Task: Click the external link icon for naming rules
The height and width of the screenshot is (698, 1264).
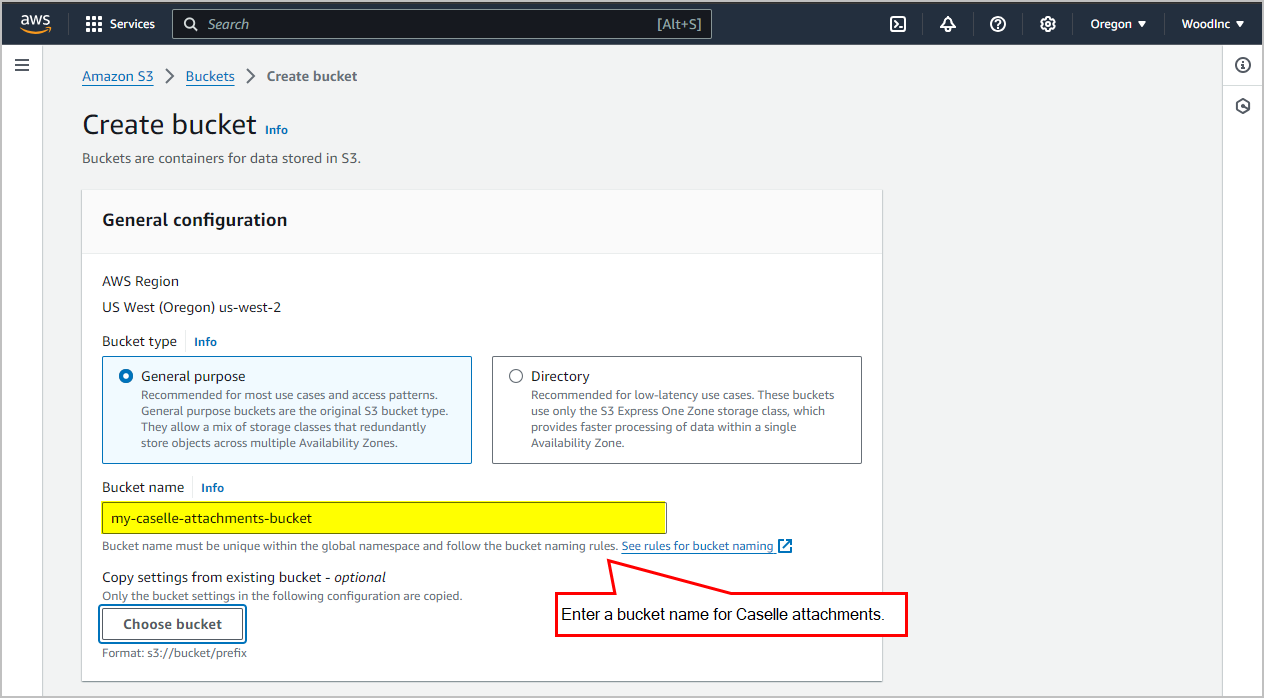Action: tap(785, 546)
